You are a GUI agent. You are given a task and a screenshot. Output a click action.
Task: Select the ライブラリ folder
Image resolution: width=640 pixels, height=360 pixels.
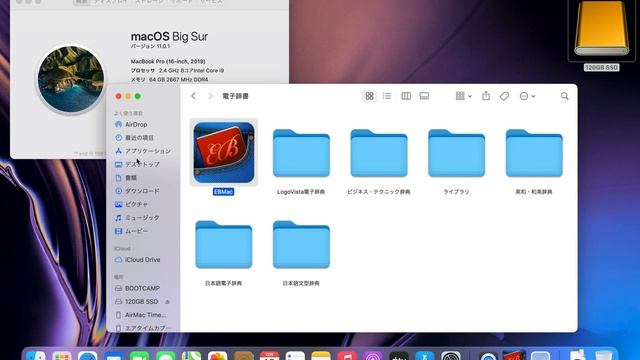[456, 153]
